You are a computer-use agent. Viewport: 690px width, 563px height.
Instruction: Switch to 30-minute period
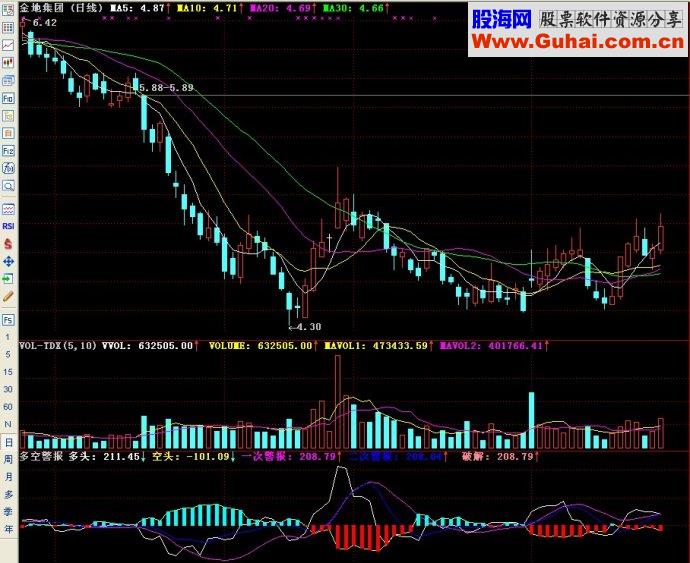pos(7,389)
